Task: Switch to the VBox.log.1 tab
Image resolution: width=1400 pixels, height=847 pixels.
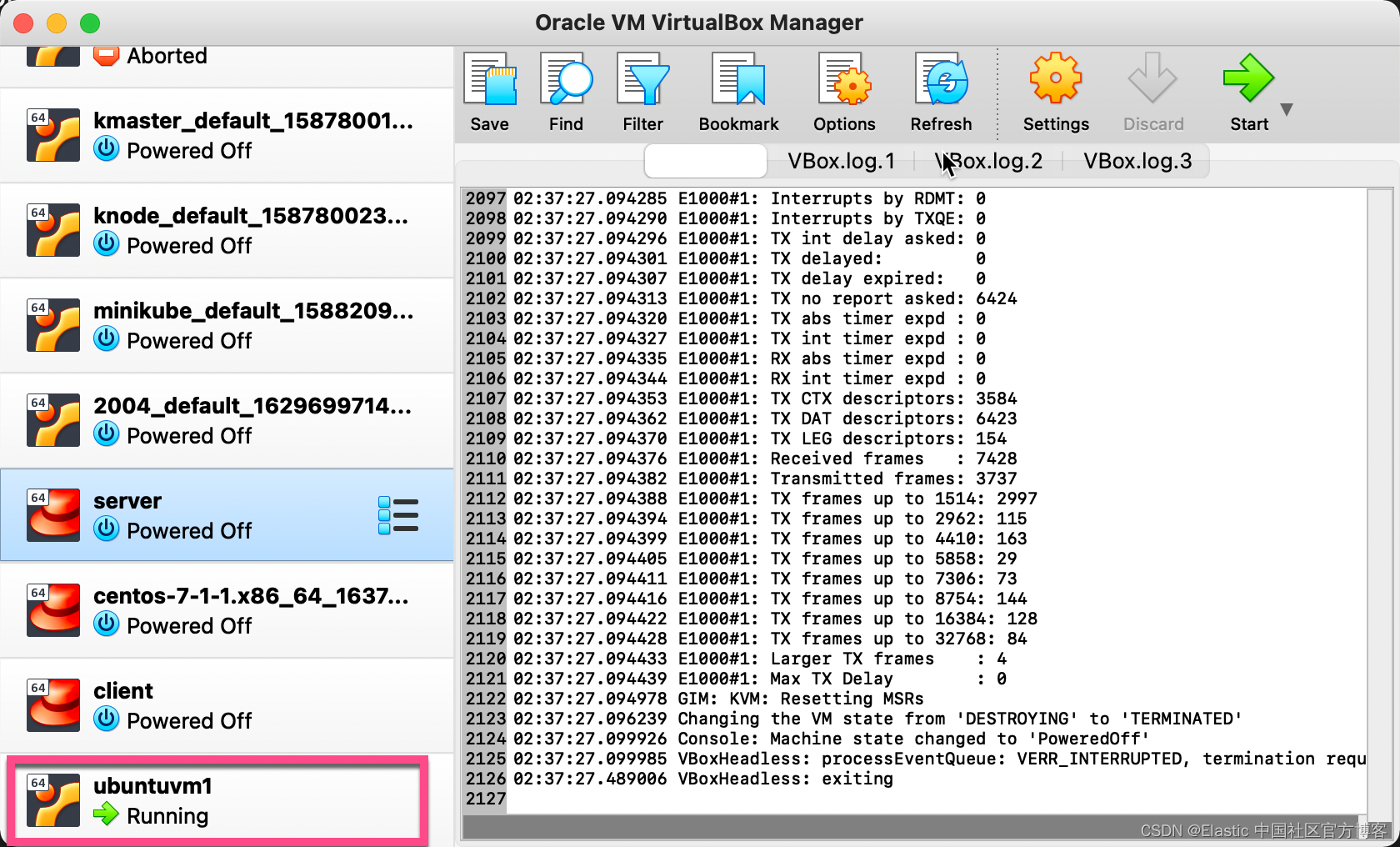Action: point(840,161)
